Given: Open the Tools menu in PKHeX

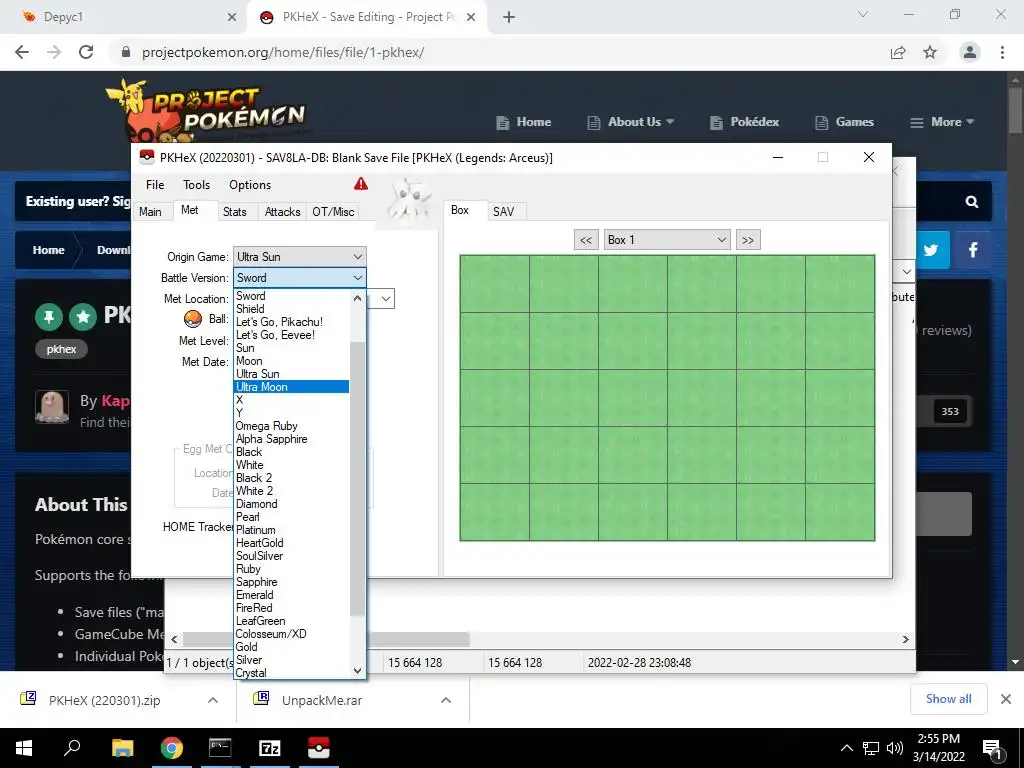Looking at the screenshot, I should pos(196,185).
